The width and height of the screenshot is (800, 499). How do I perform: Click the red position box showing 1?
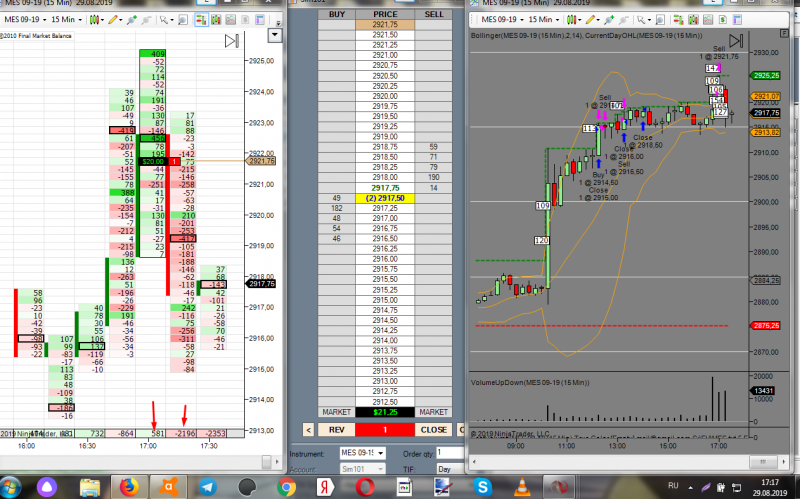[385, 430]
